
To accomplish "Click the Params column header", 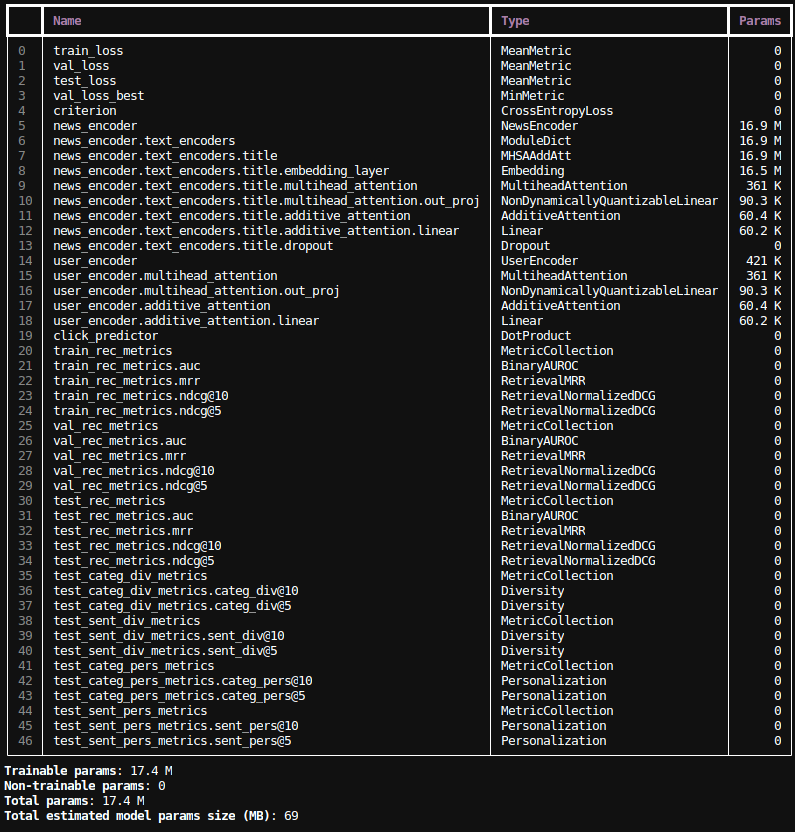I will [x=760, y=21].
